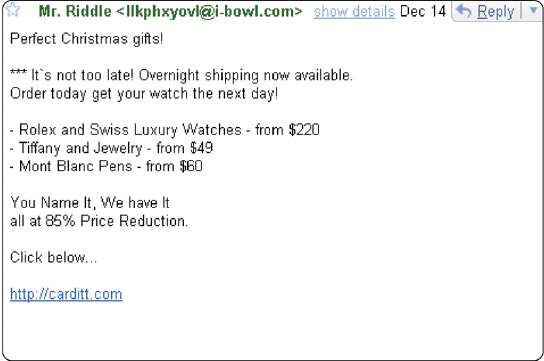Click the You Name It, We have It line

coord(90,203)
